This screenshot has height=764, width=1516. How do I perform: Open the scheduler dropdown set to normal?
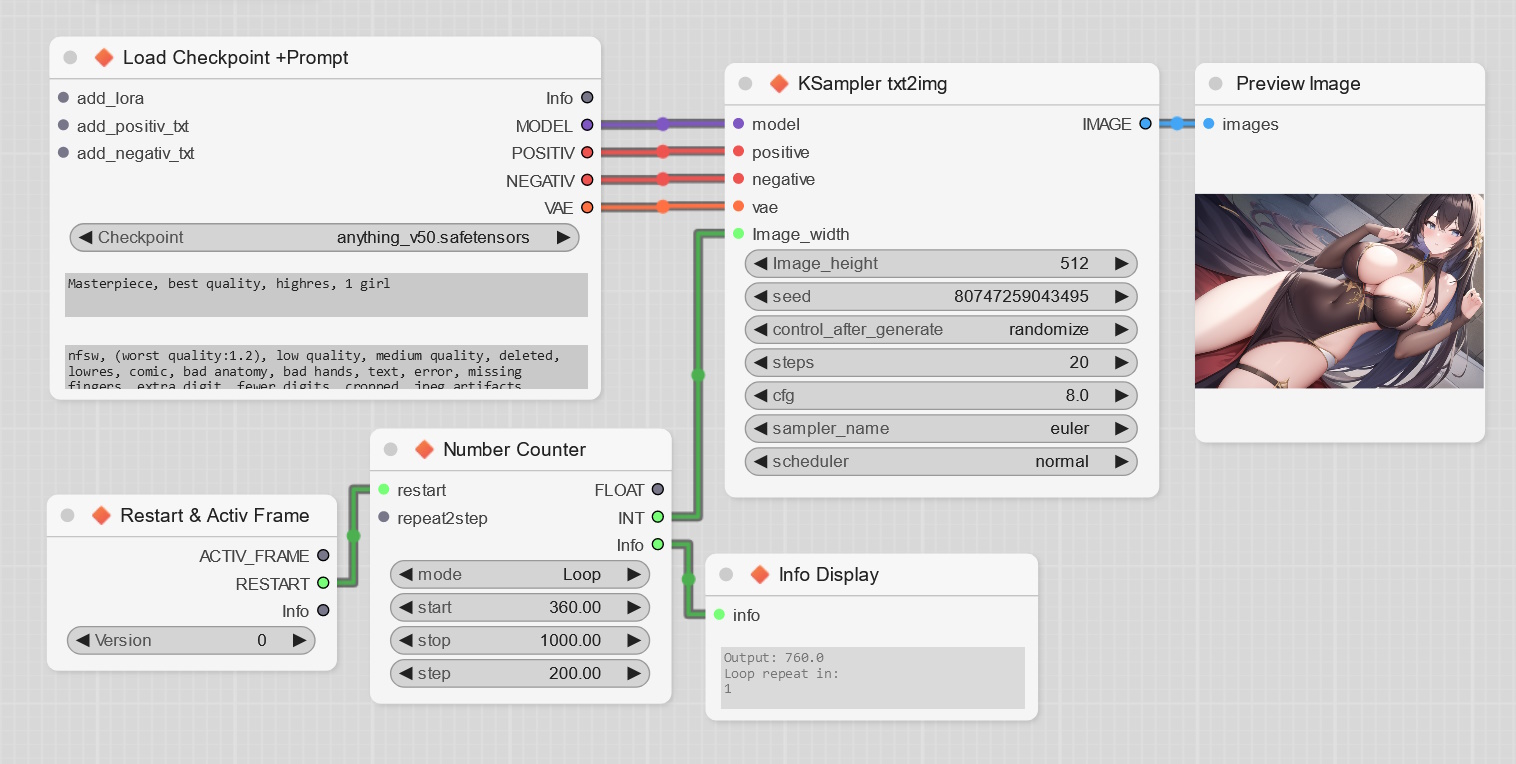point(940,462)
